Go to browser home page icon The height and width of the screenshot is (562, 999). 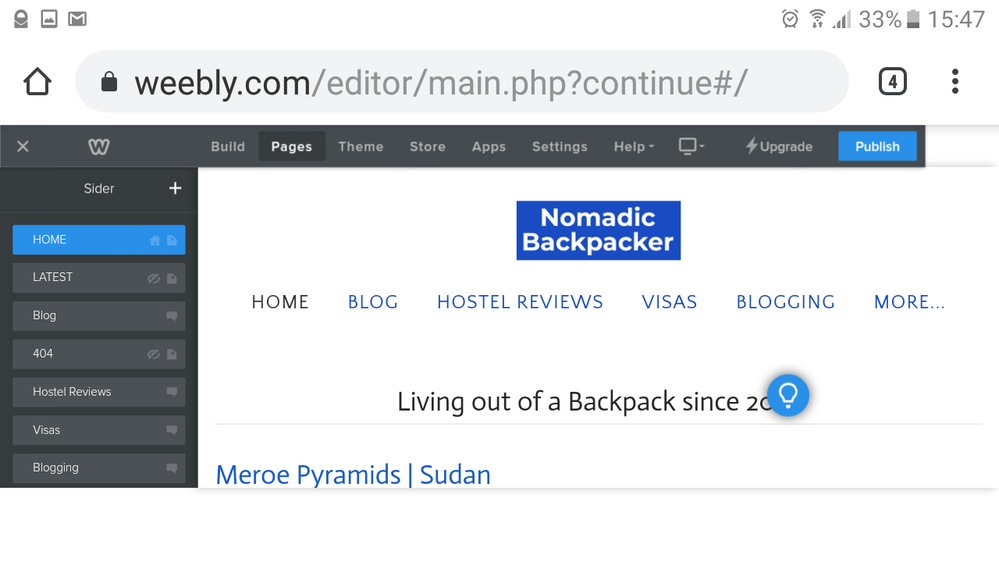(x=38, y=82)
